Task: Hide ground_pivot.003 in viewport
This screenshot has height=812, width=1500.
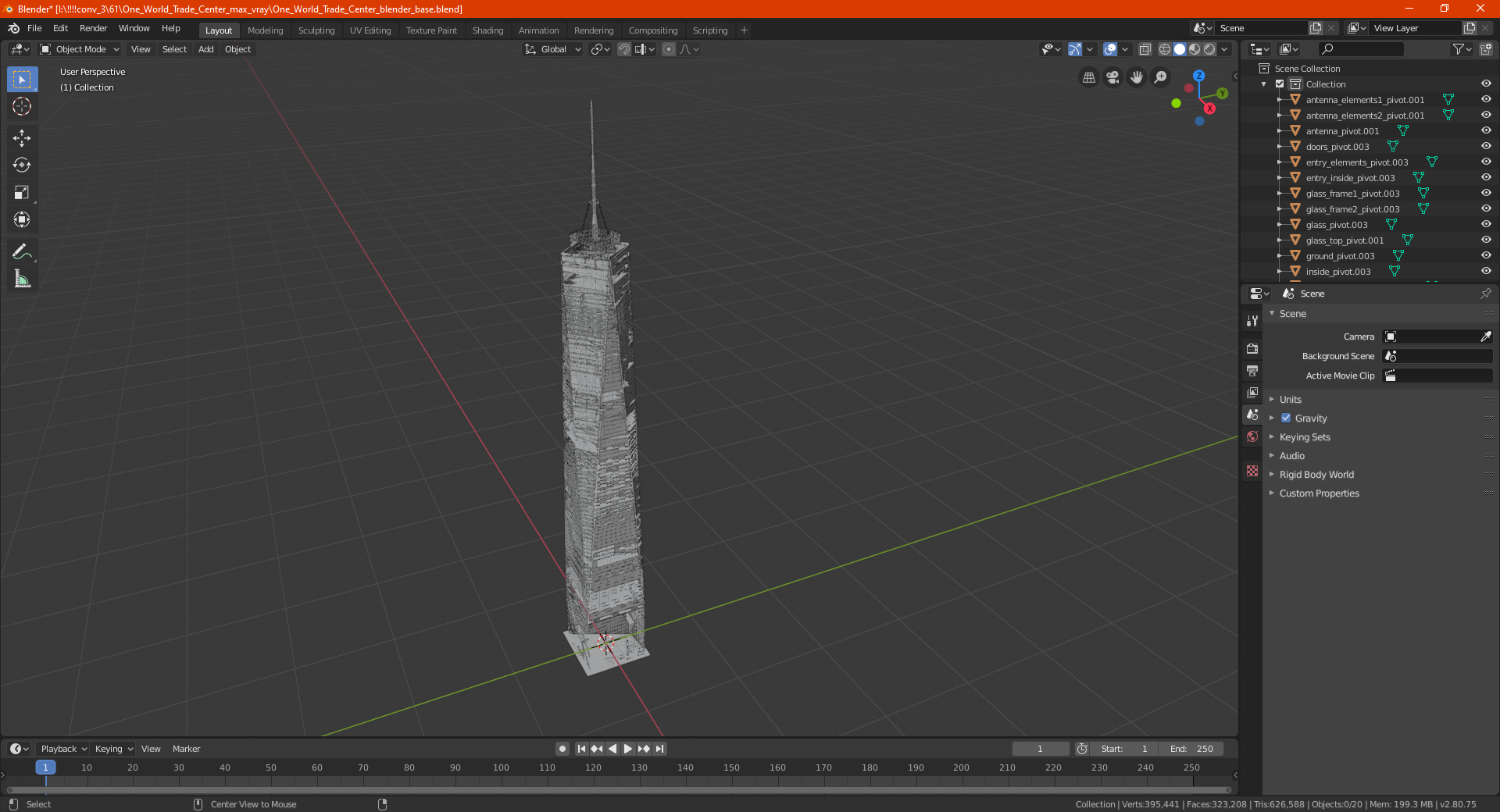Action: pos(1486,255)
